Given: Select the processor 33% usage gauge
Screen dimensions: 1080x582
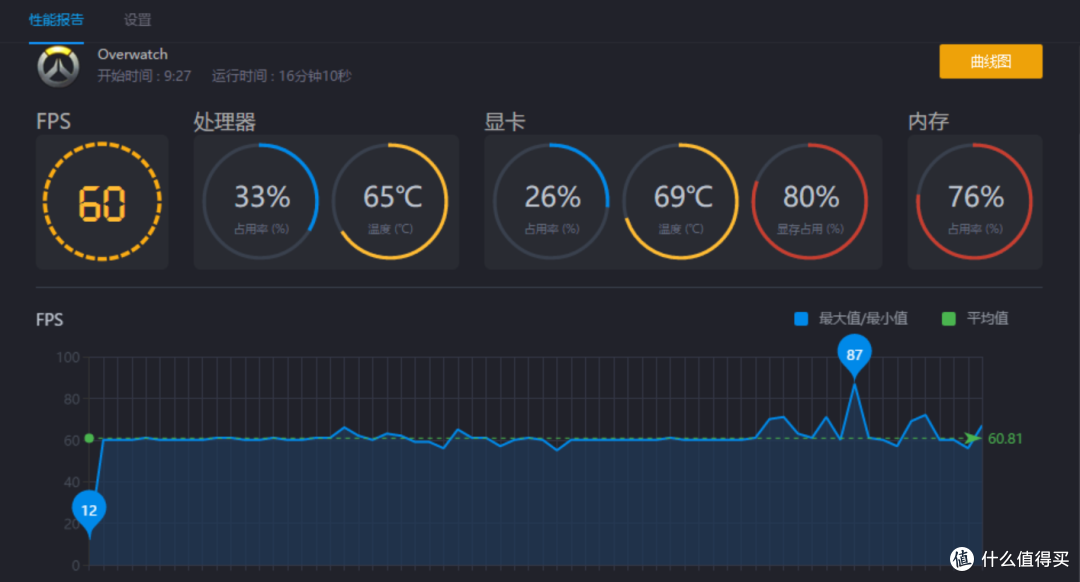Looking at the screenshot, I should point(261,202).
